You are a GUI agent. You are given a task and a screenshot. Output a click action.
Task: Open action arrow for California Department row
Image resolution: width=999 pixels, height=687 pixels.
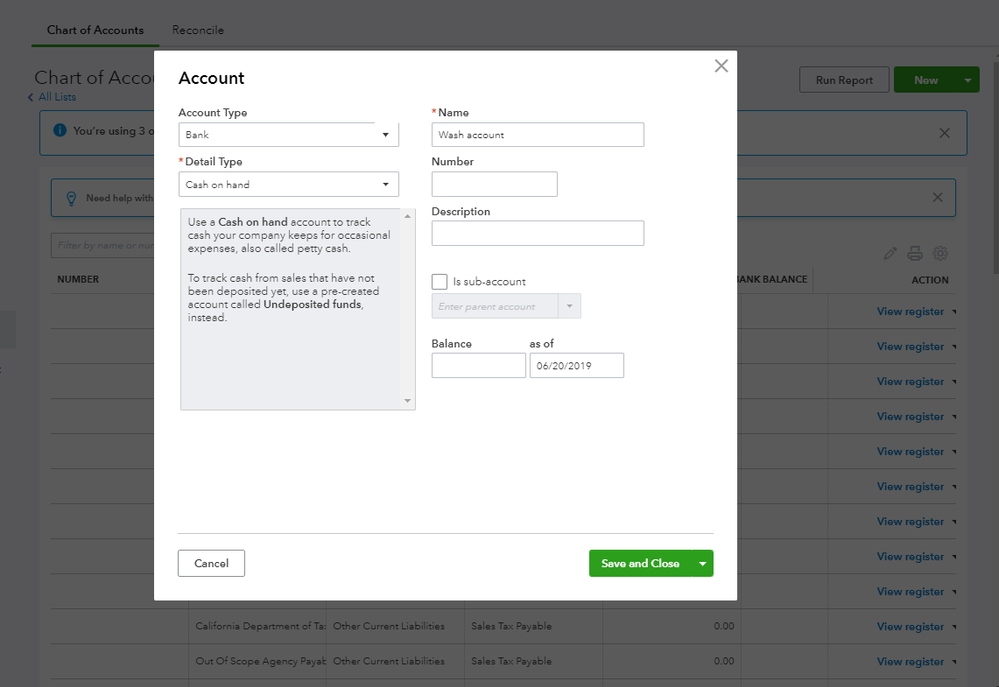point(954,626)
